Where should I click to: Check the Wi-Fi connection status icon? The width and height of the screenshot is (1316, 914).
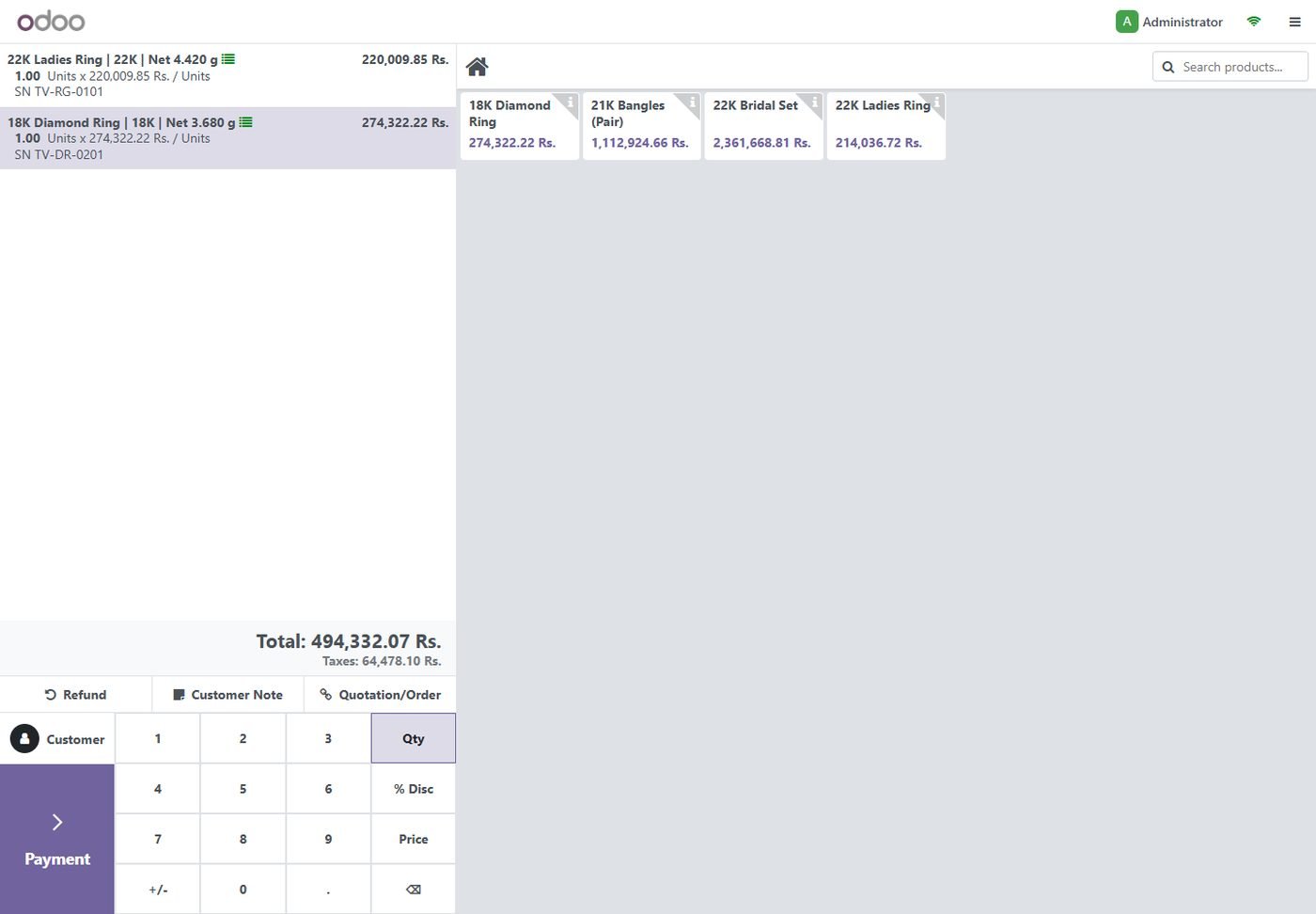pos(1253,22)
